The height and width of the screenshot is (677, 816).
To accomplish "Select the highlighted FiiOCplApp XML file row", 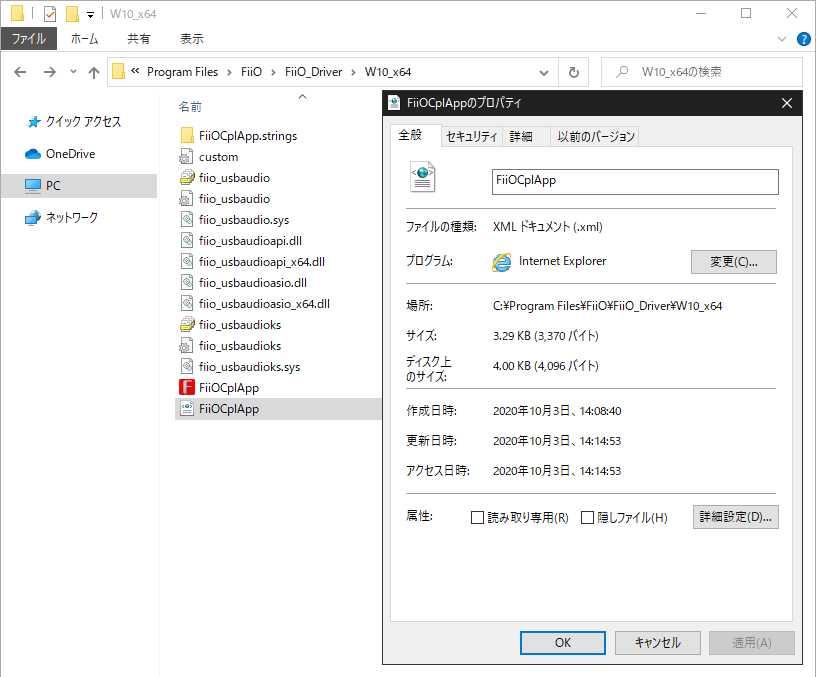I will point(278,409).
